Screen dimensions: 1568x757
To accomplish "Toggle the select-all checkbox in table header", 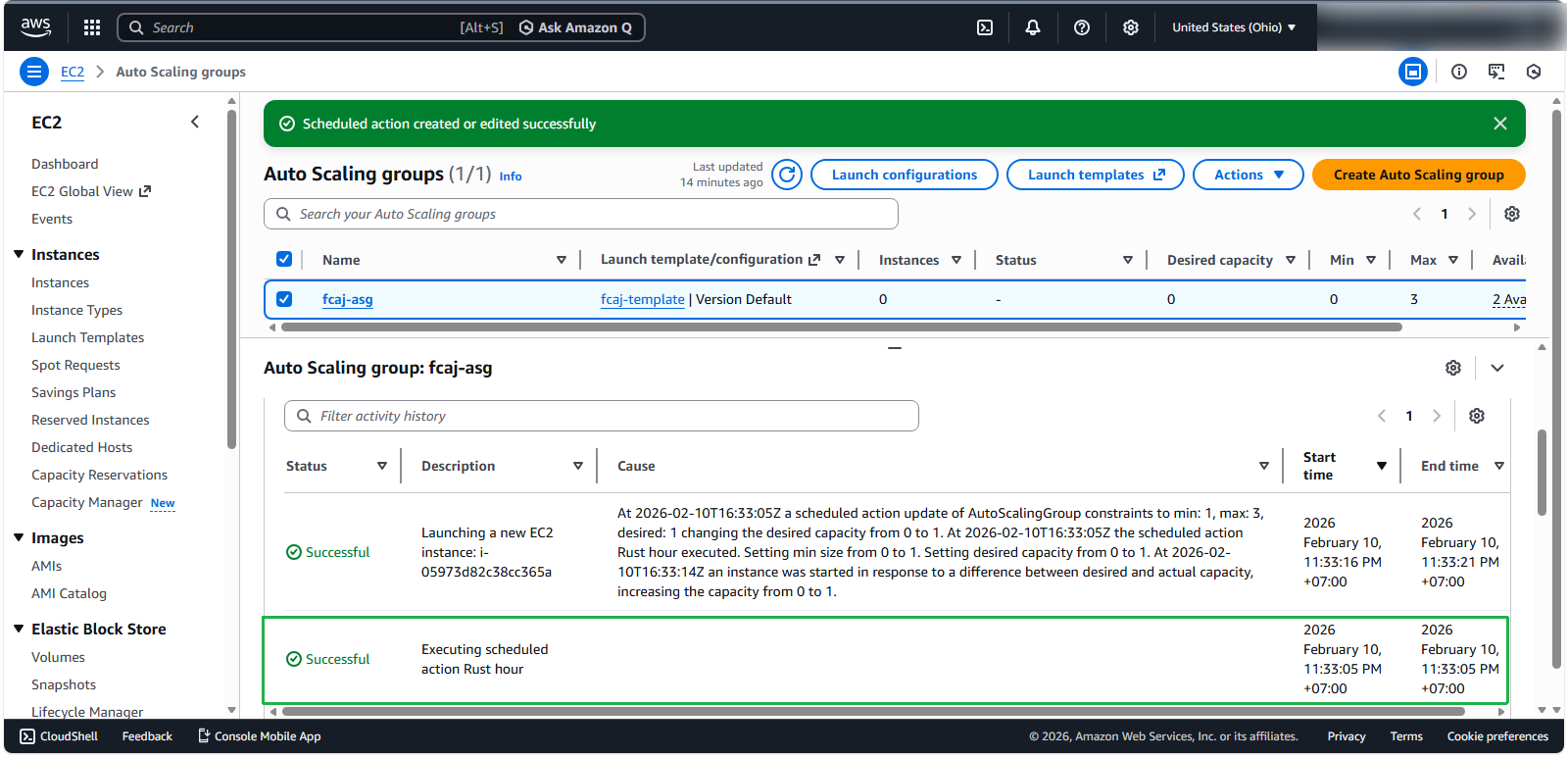I will click(284, 259).
